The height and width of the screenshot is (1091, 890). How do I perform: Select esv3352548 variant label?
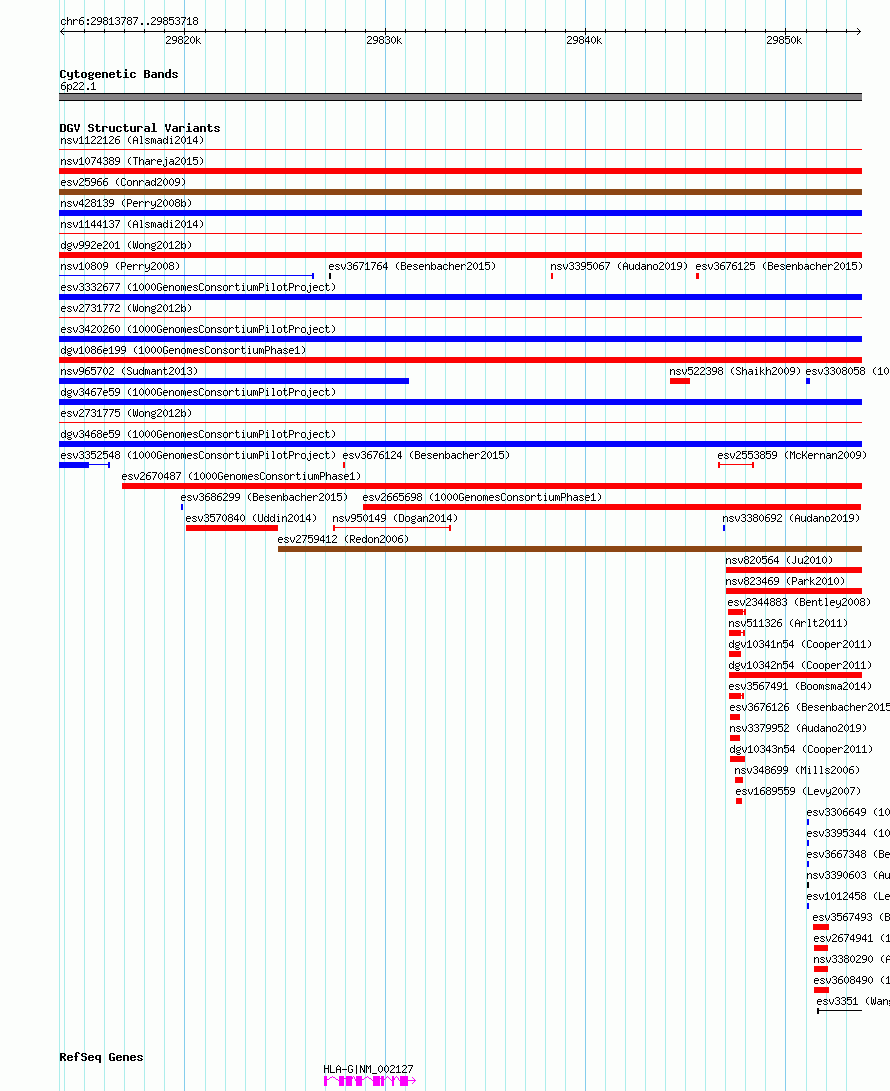[198, 455]
